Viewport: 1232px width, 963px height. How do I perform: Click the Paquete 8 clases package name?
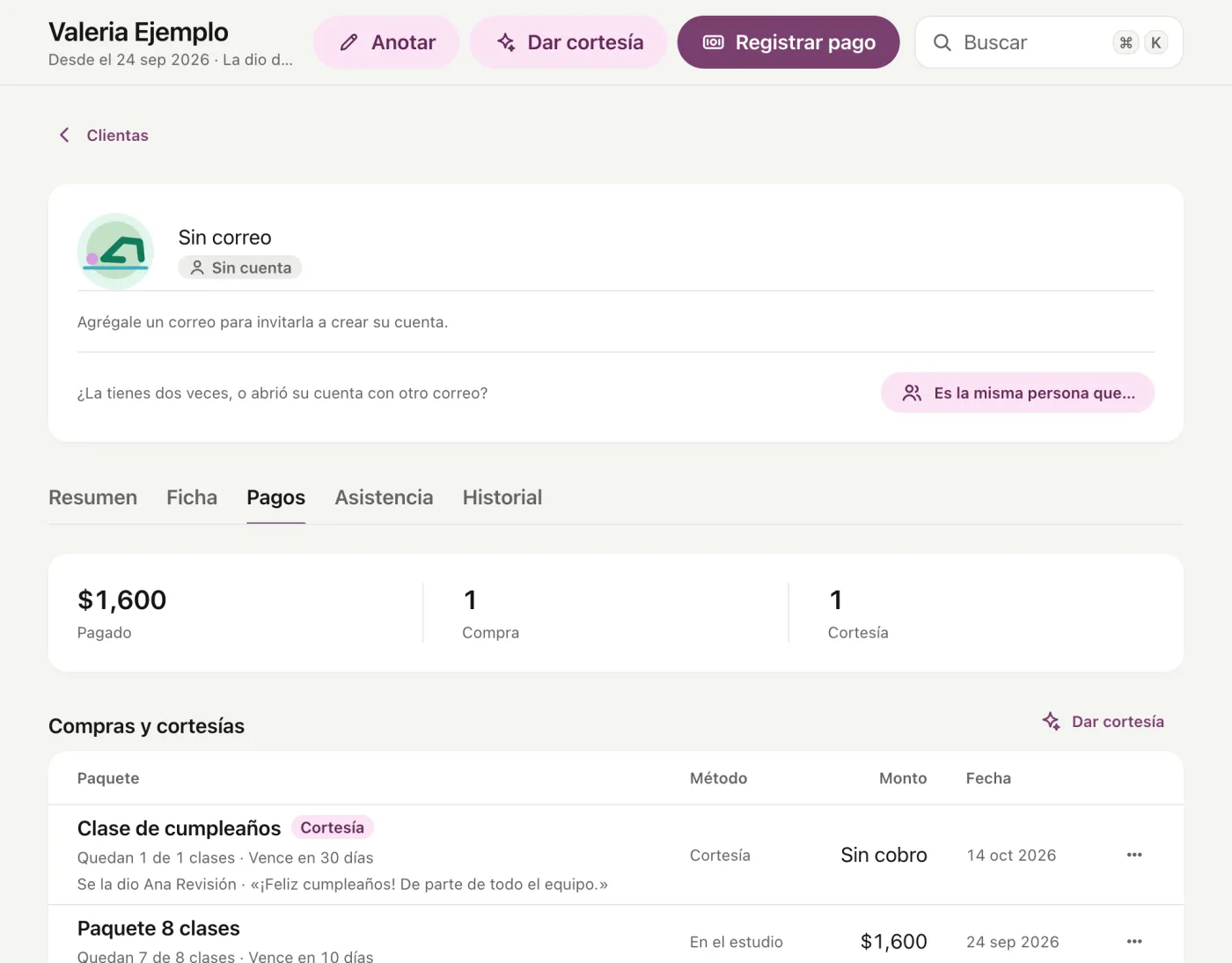click(158, 929)
